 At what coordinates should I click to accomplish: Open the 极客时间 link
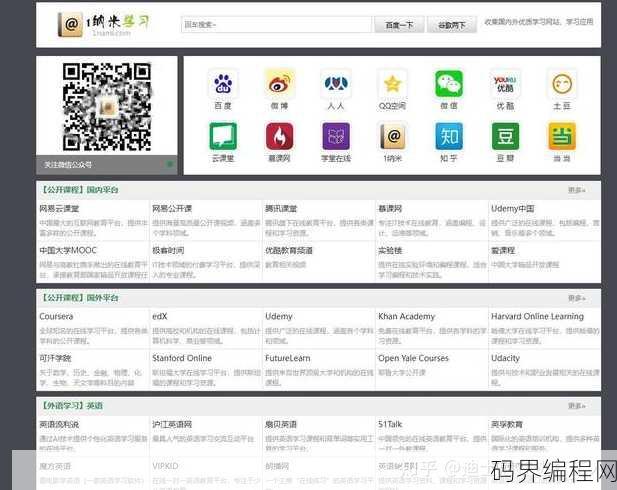tap(168, 250)
